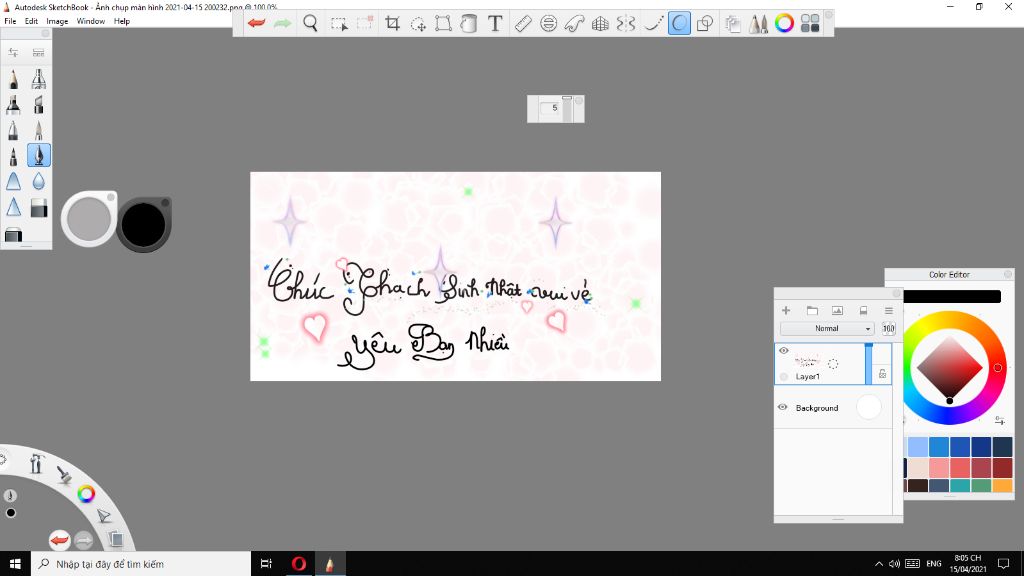The image size is (1024, 576).
Task: Hide Layer1 using its eye icon
Action: (784, 351)
